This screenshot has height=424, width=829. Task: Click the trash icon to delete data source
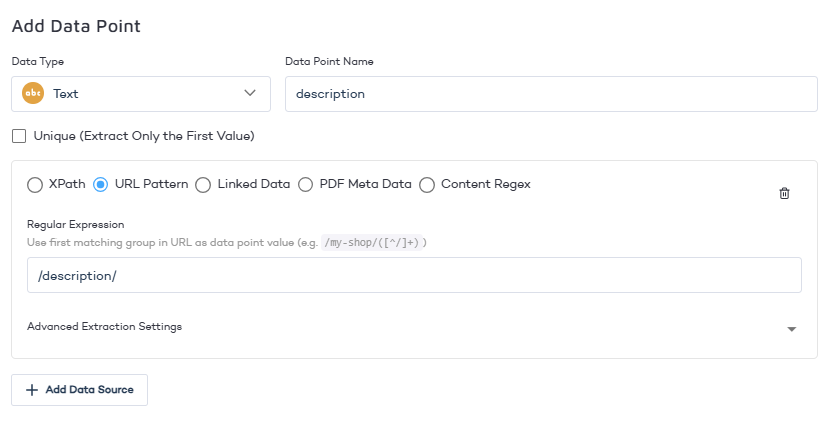tap(784, 193)
